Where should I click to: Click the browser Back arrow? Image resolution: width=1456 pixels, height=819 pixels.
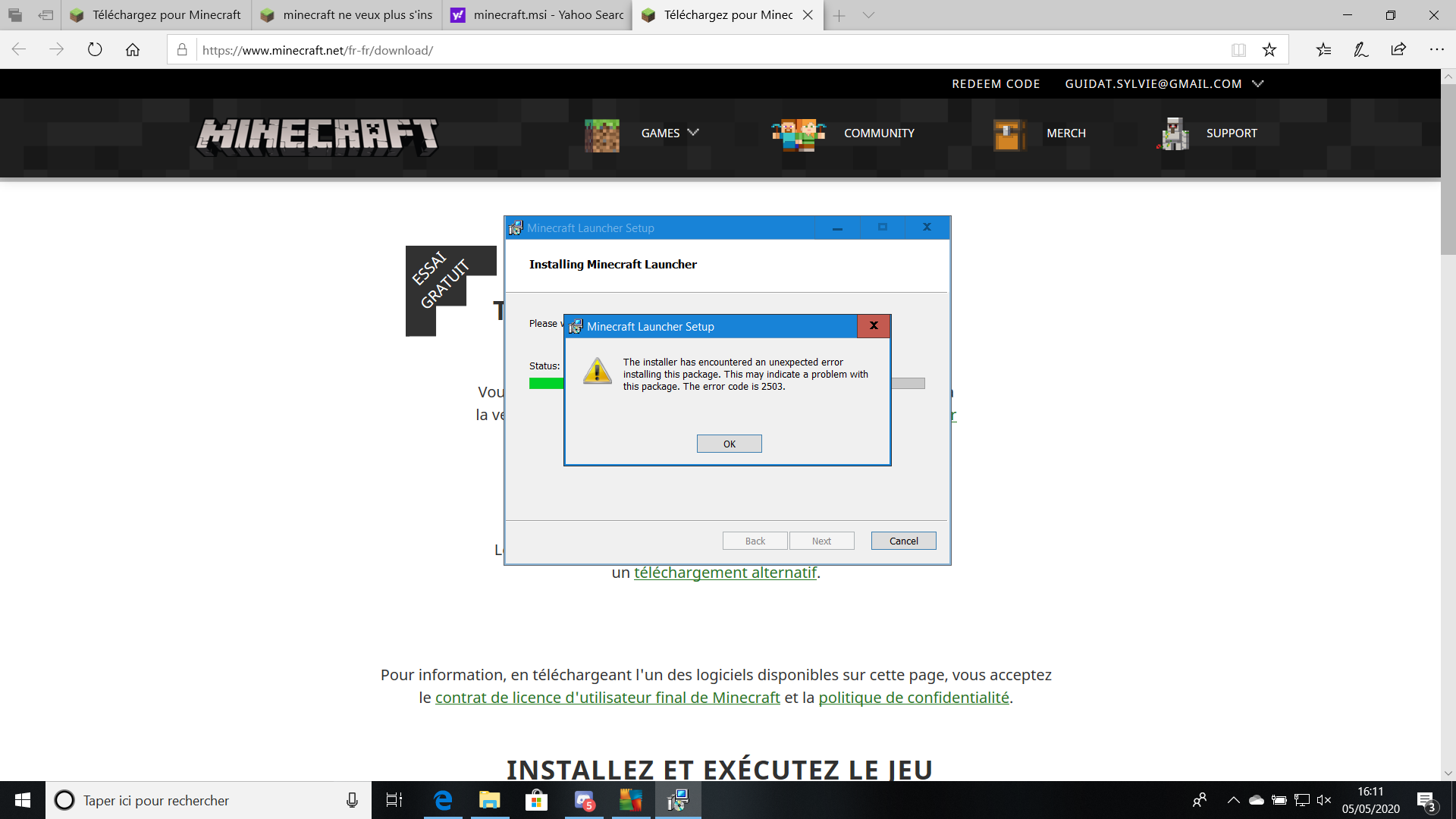click(19, 50)
